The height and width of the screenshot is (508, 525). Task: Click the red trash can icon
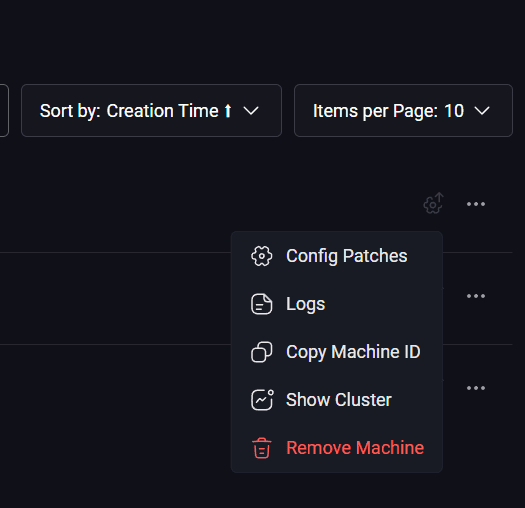tap(261, 448)
